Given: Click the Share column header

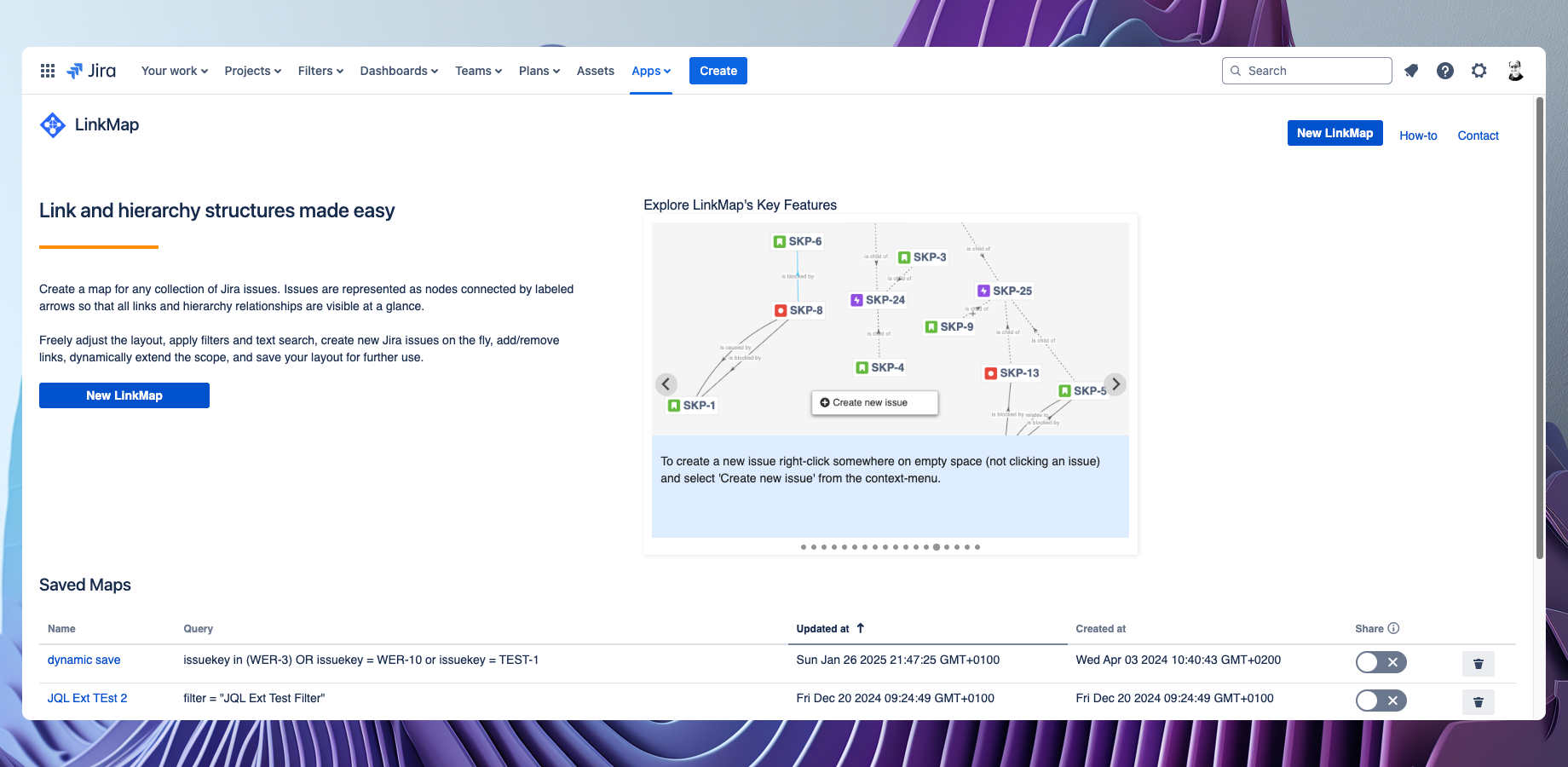Looking at the screenshot, I should click(1369, 629).
